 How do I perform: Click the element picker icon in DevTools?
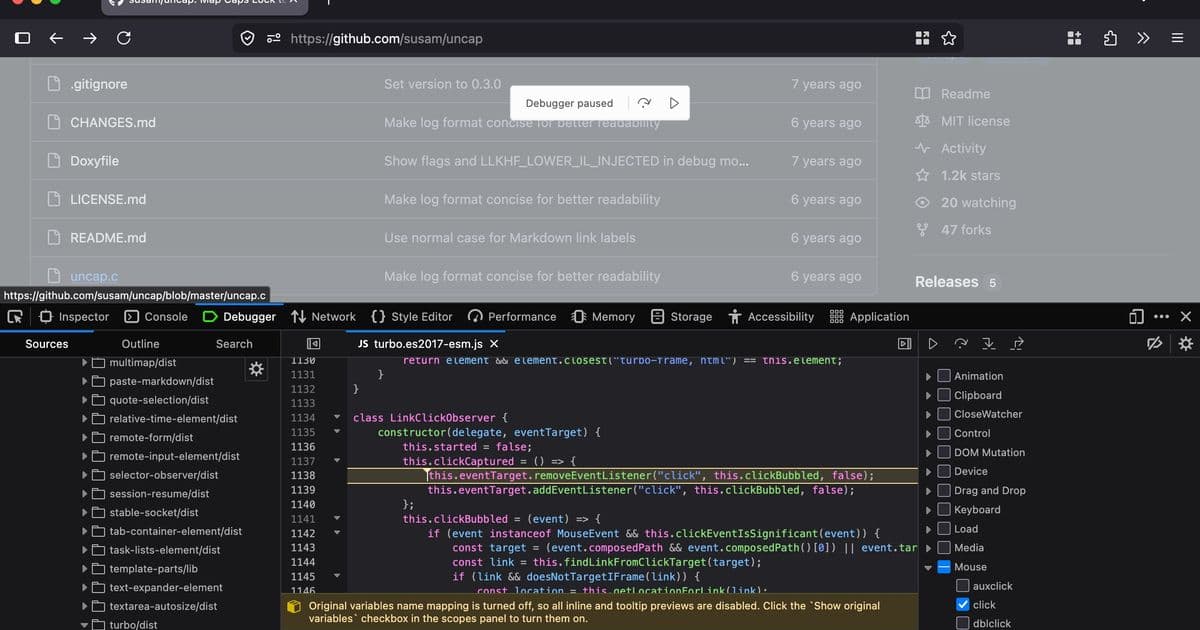pyautogui.click(x=16, y=317)
